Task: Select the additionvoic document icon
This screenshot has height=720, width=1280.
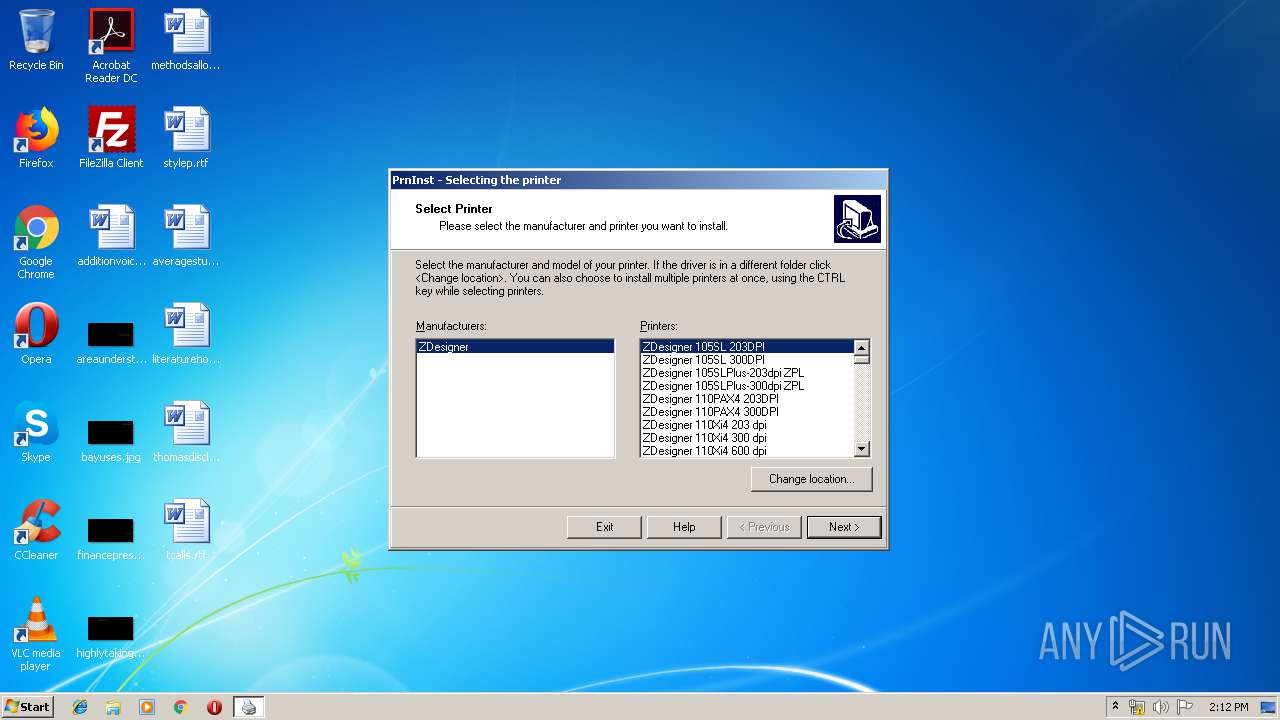Action: click(x=111, y=236)
